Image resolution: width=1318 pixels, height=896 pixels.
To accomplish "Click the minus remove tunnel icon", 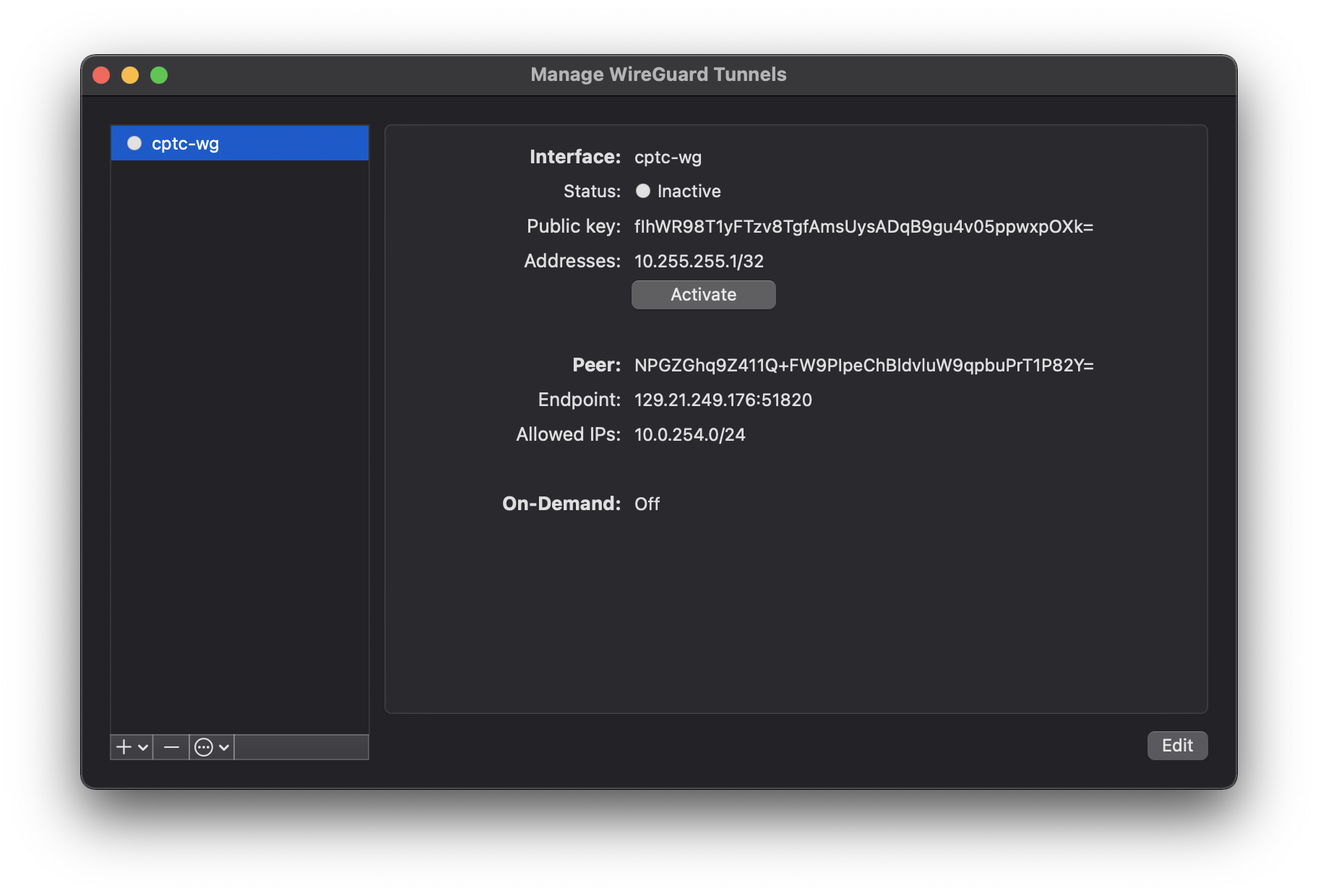I will pyautogui.click(x=171, y=747).
